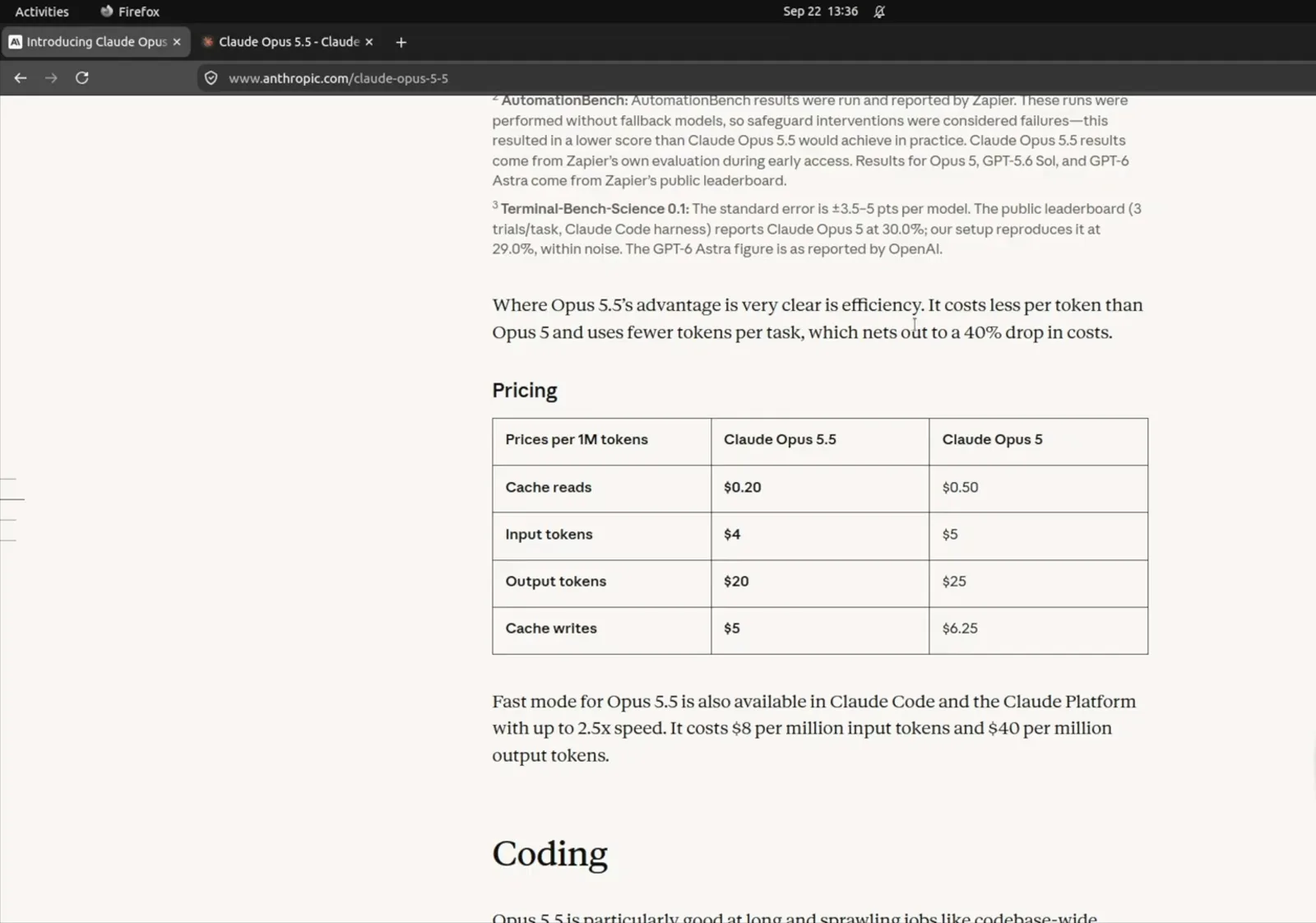The height and width of the screenshot is (923, 1316).
Task: Open the Activities overview
Action: click(42, 12)
